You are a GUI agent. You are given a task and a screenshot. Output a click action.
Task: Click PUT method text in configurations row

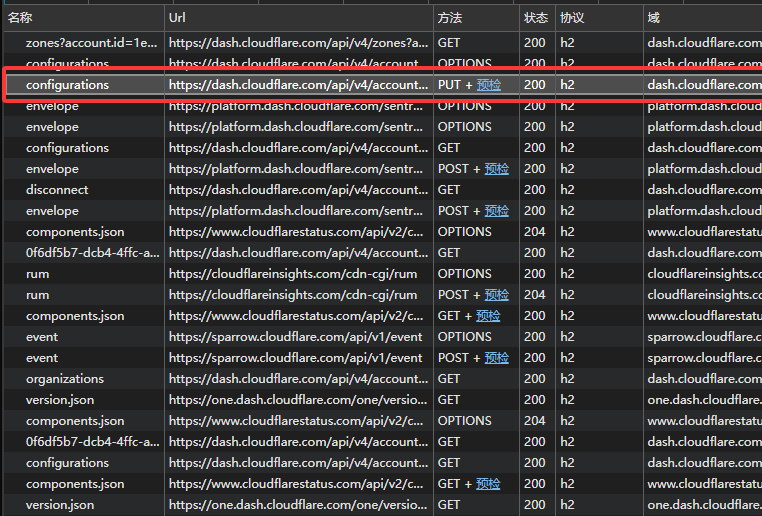coord(449,85)
